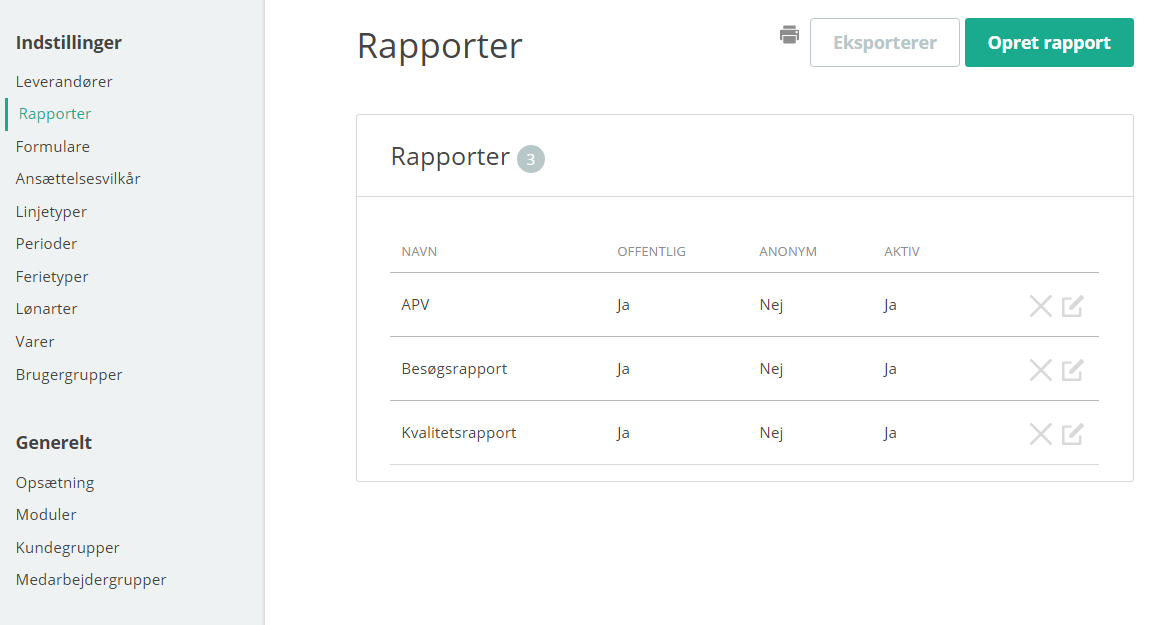Click the ANONYM column header
1162x625 pixels.
click(788, 252)
